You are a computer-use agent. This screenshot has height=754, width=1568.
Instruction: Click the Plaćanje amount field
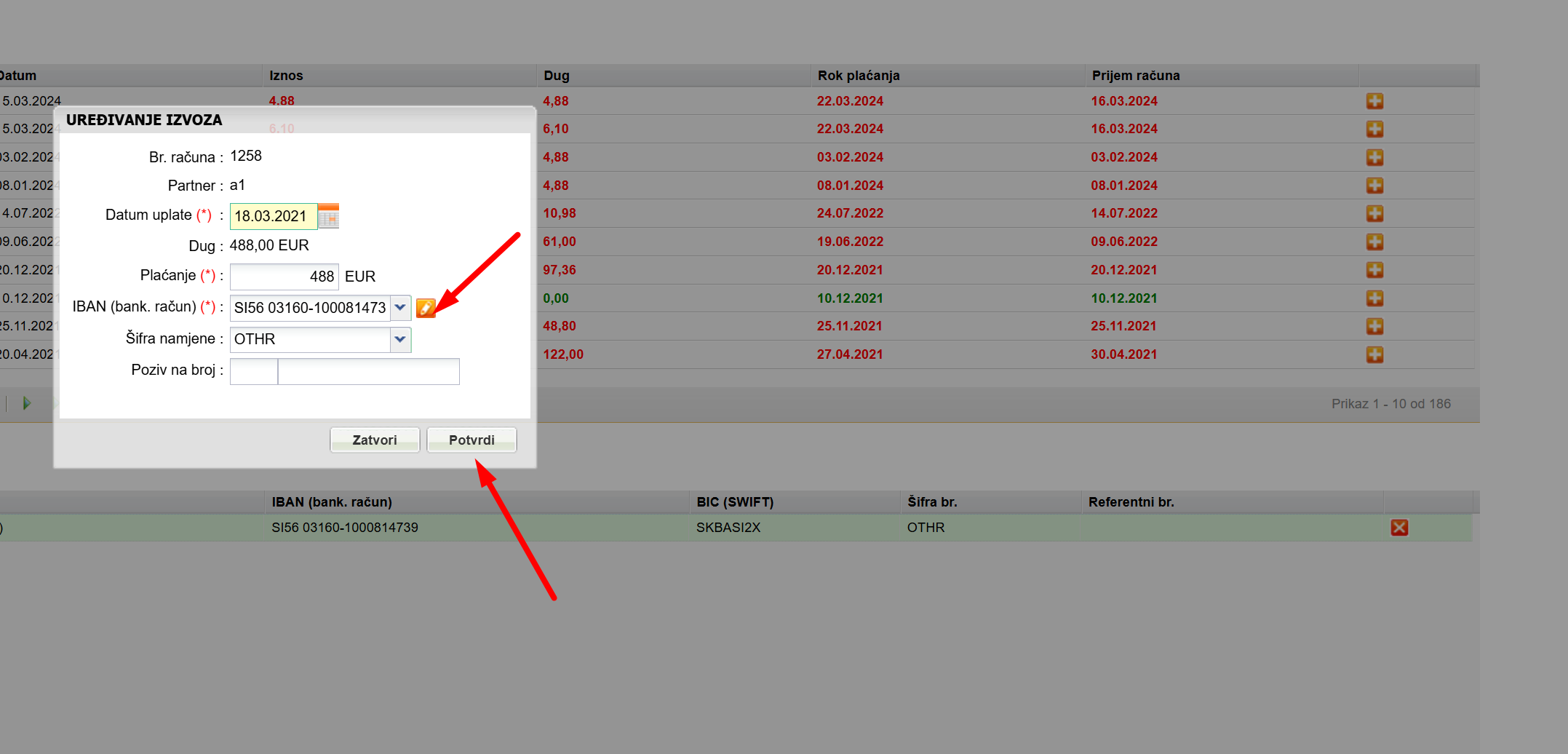pos(284,277)
